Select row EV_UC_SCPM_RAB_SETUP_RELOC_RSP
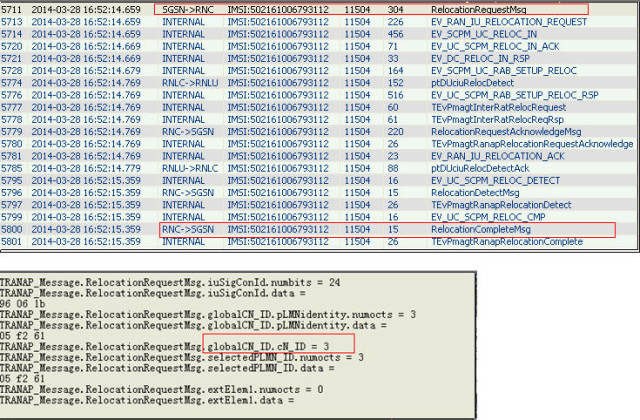The height and width of the screenshot is (420, 640). tap(319, 95)
